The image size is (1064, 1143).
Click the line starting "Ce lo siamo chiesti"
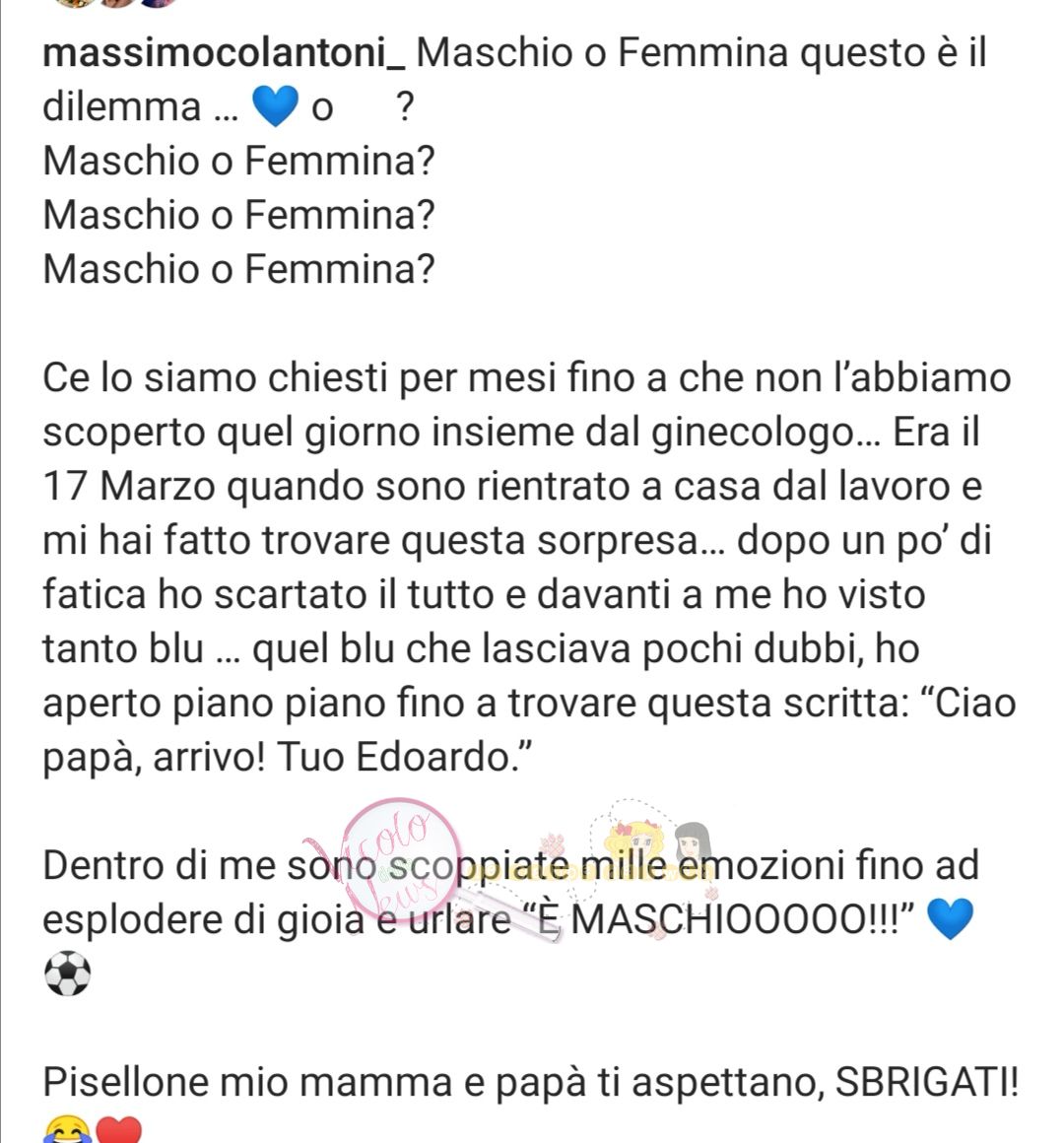click(x=527, y=377)
